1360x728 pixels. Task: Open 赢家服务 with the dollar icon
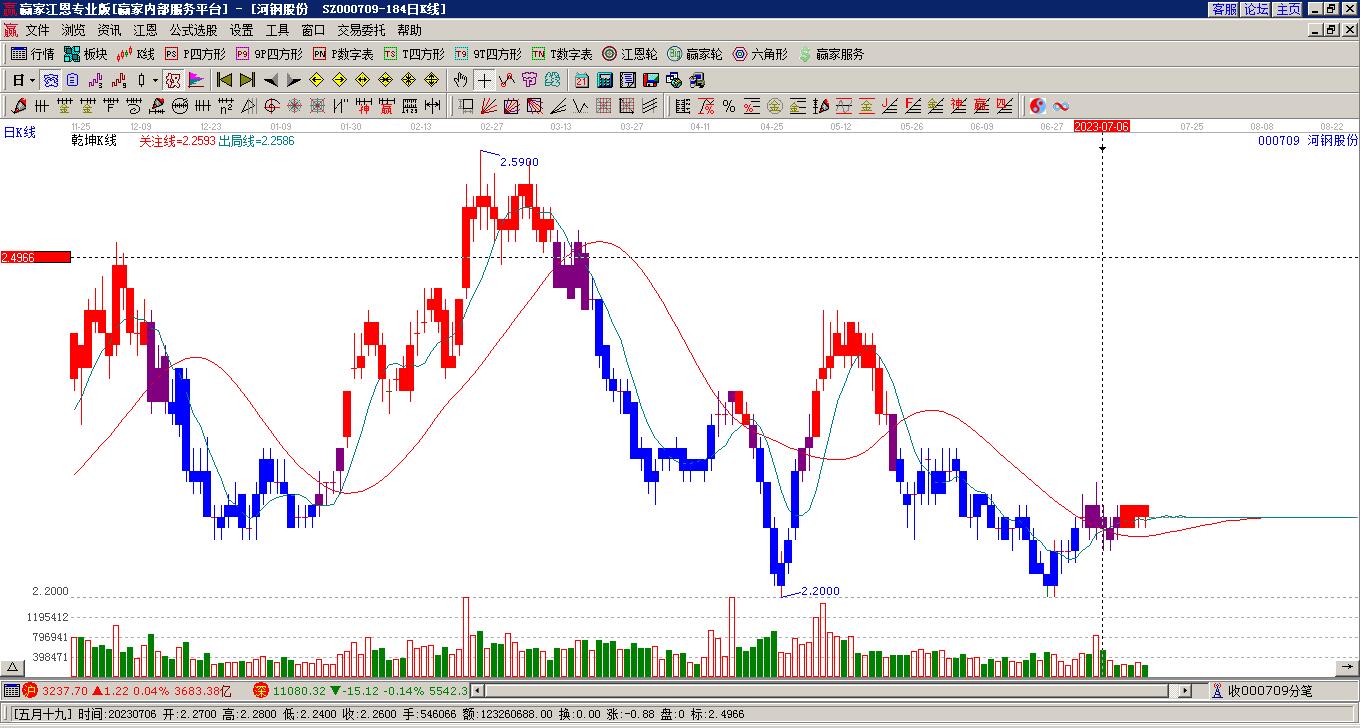point(832,54)
